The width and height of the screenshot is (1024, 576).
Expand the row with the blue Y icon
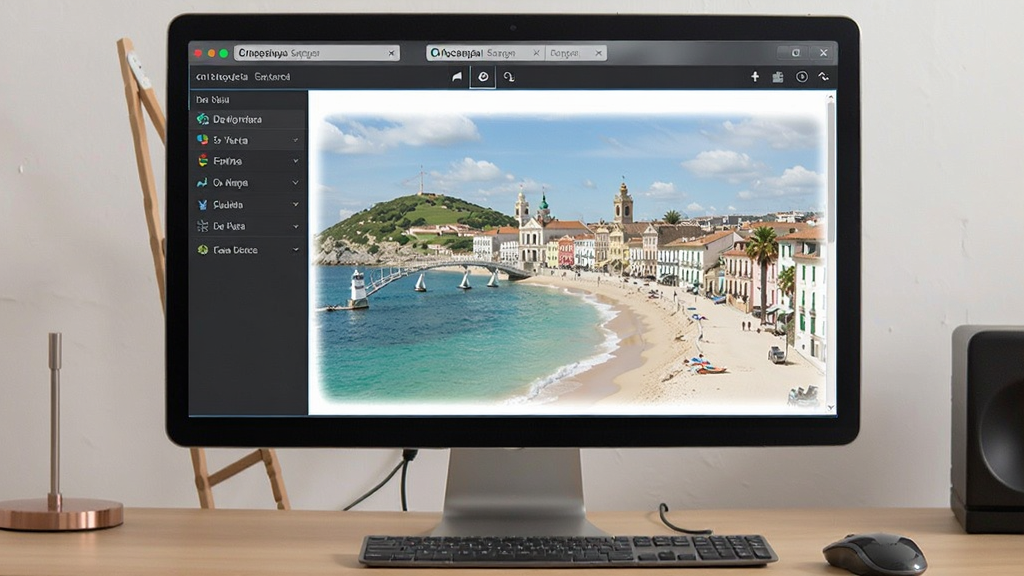tap(296, 204)
